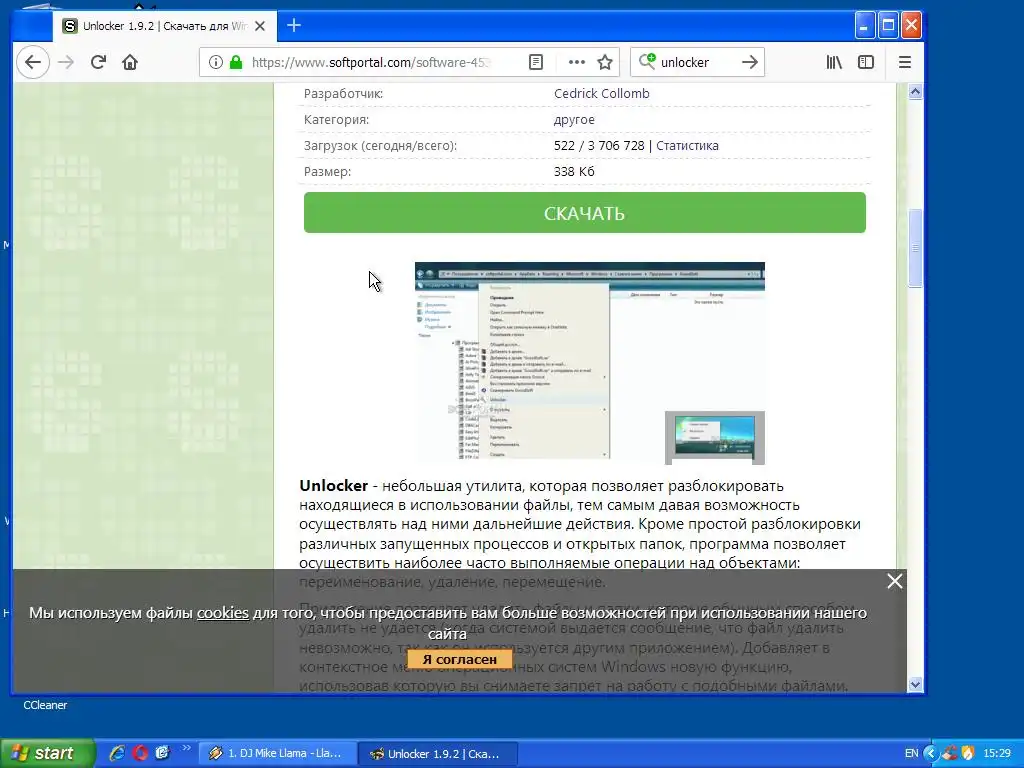
Task: Open the Firefox hamburger menu
Action: pos(904,62)
